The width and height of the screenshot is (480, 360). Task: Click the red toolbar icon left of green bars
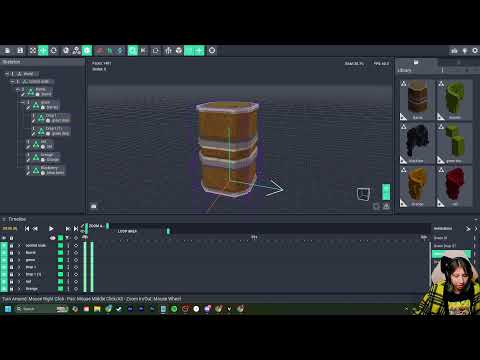[x=99, y=51]
